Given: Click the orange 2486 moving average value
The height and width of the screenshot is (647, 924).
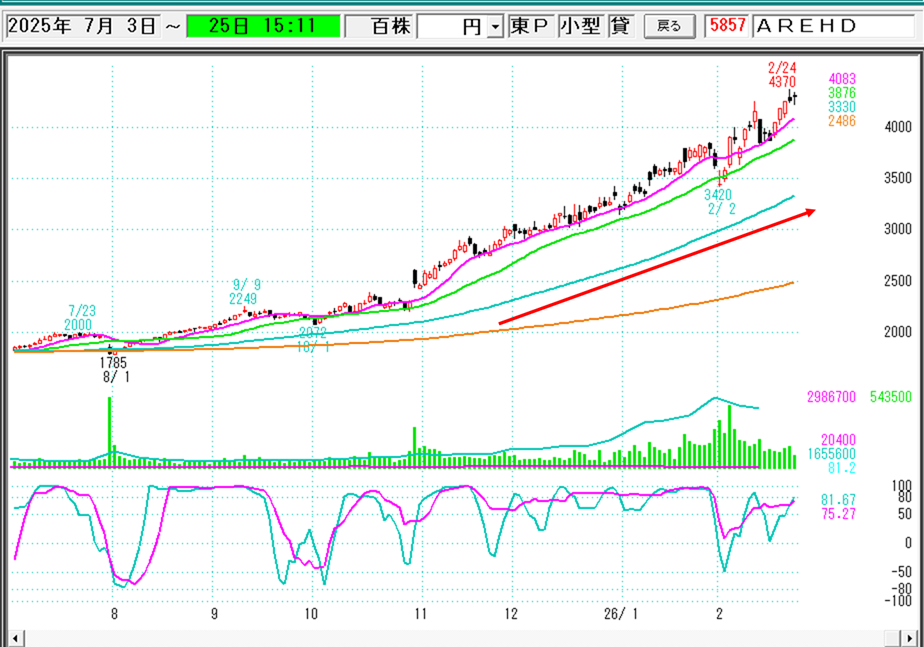Looking at the screenshot, I should pyautogui.click(x=842, y=120).
